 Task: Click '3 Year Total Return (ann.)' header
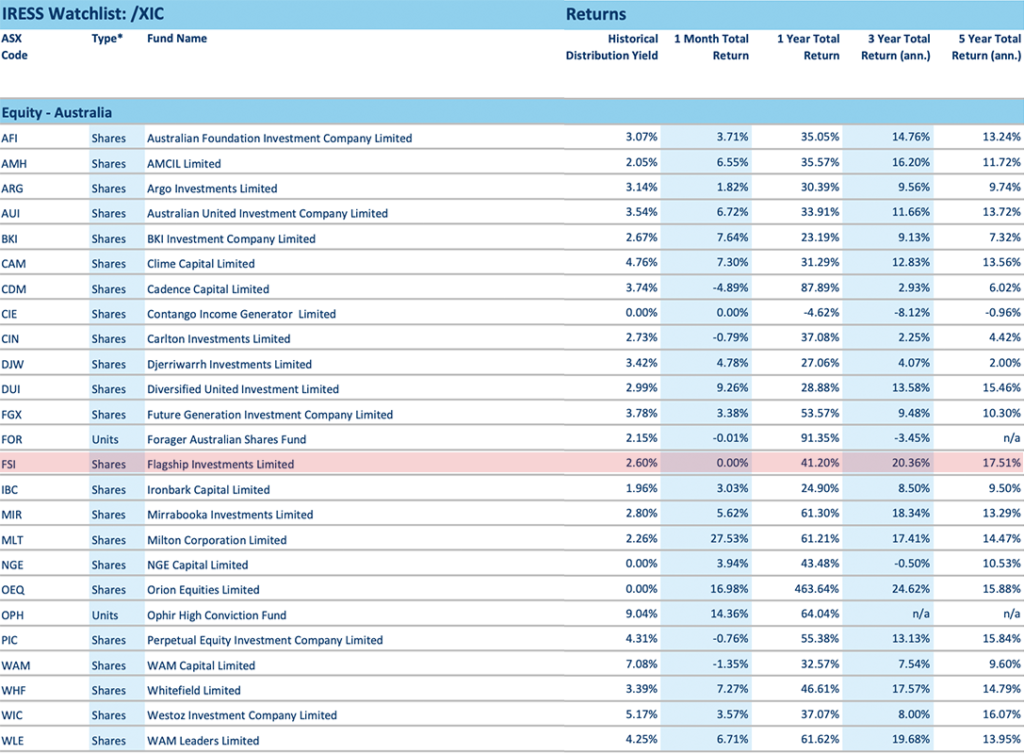[x=895, y=47]
